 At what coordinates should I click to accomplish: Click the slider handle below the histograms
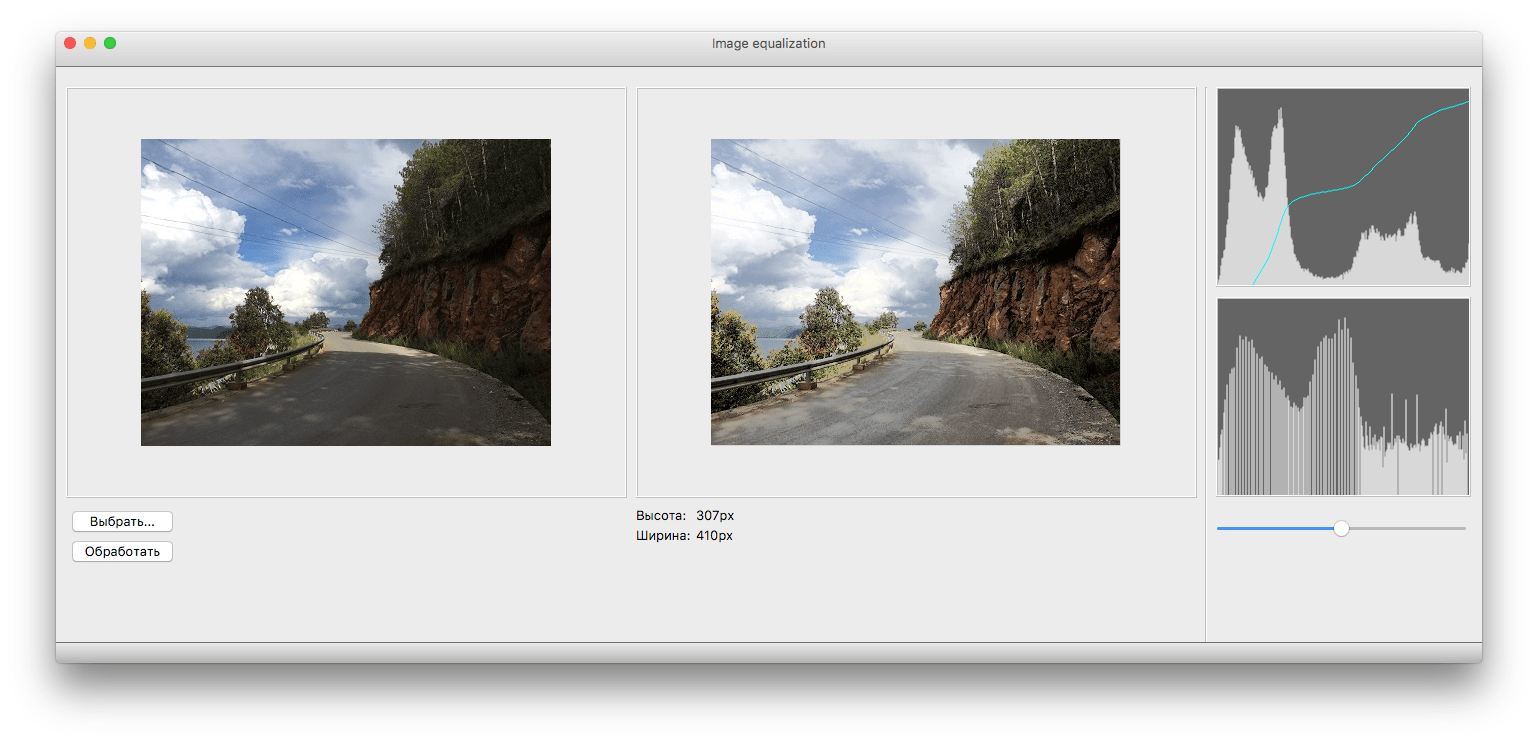coord(1340,528)
